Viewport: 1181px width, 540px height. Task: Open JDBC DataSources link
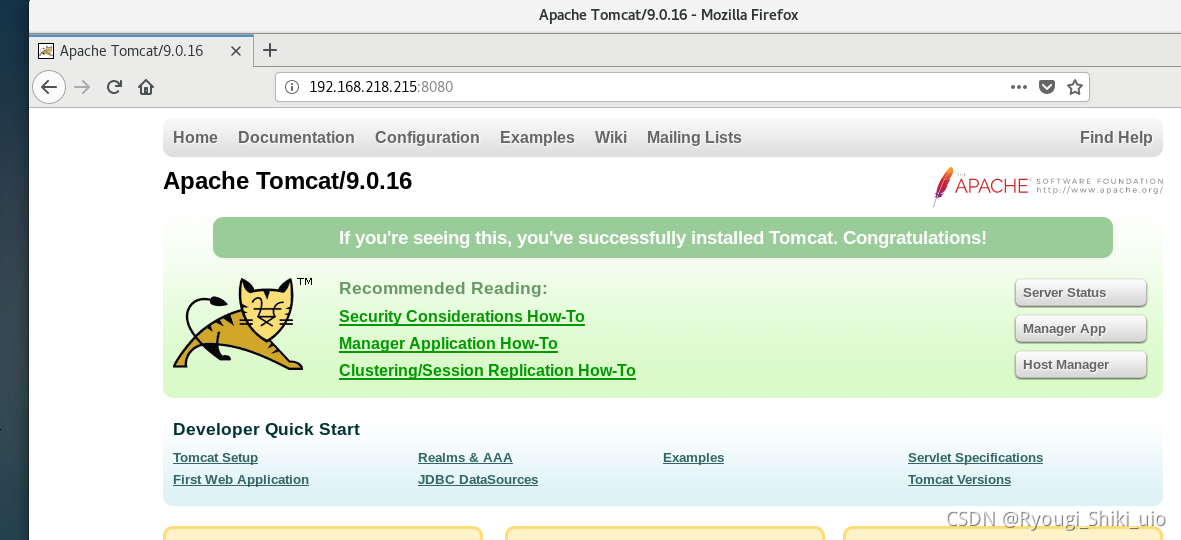click(x=478, y=480)
